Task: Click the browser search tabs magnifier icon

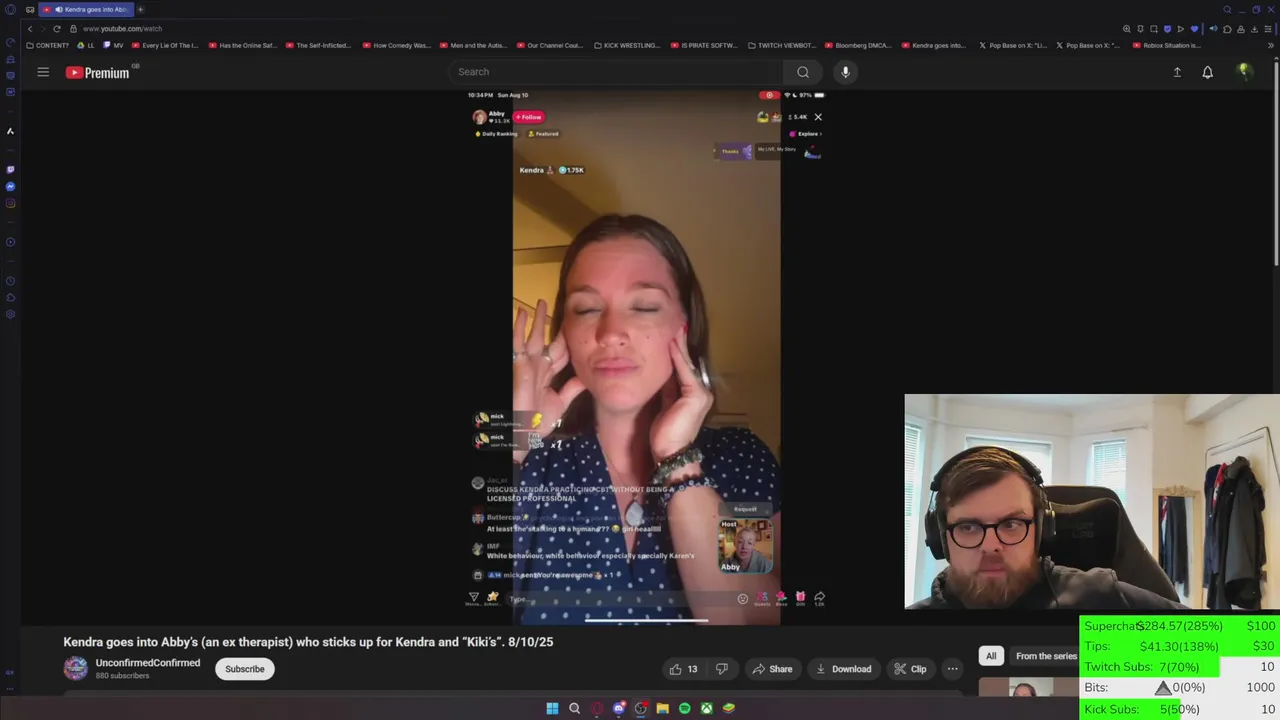Action: pos(1227,10)
